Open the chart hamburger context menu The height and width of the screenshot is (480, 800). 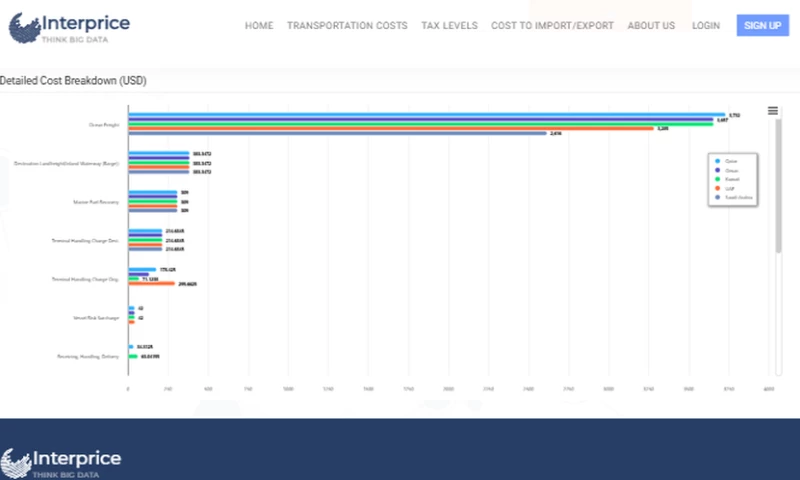point(772,111)
